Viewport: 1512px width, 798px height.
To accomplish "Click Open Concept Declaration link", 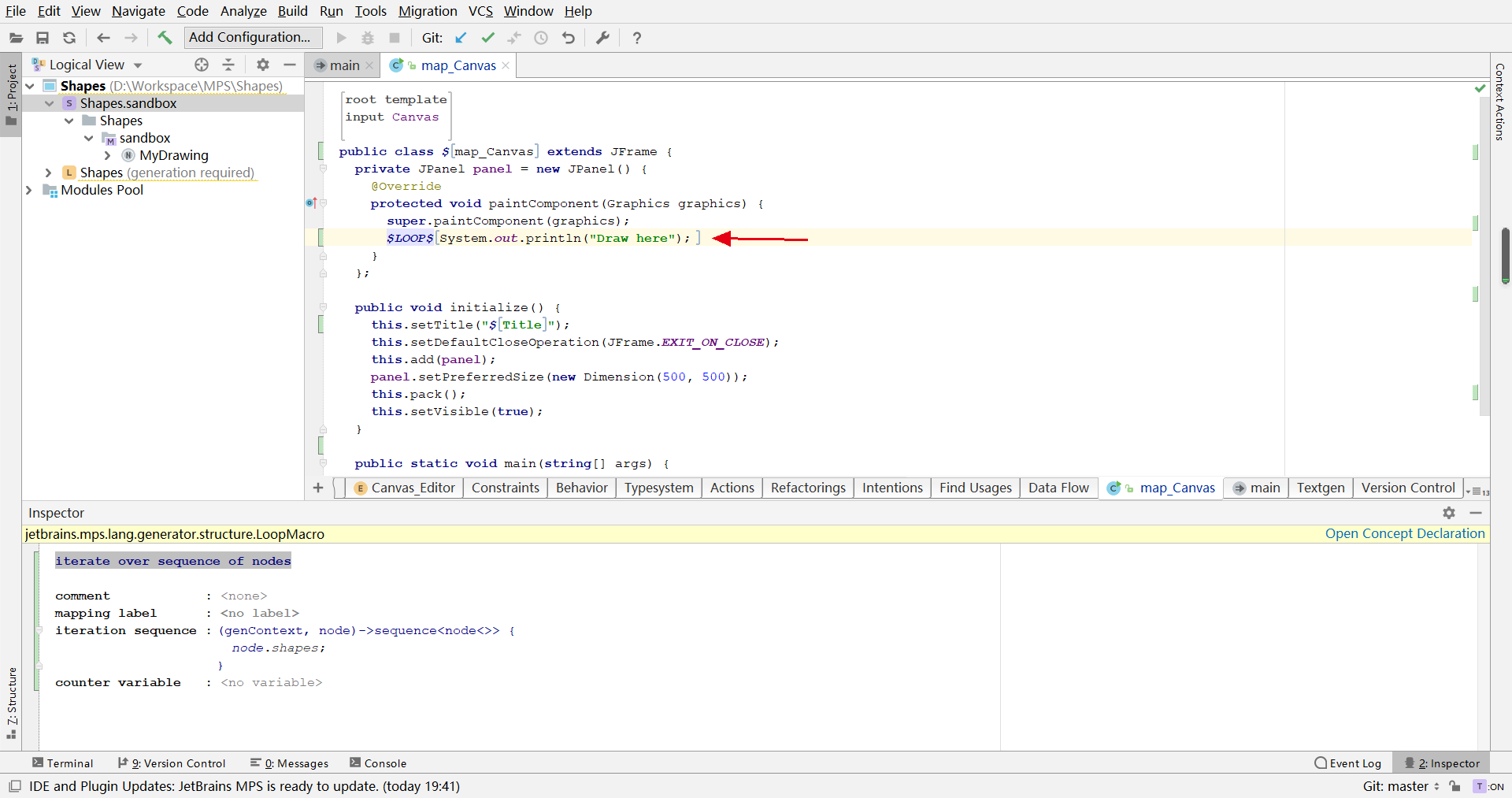I will coord(1404,533).
